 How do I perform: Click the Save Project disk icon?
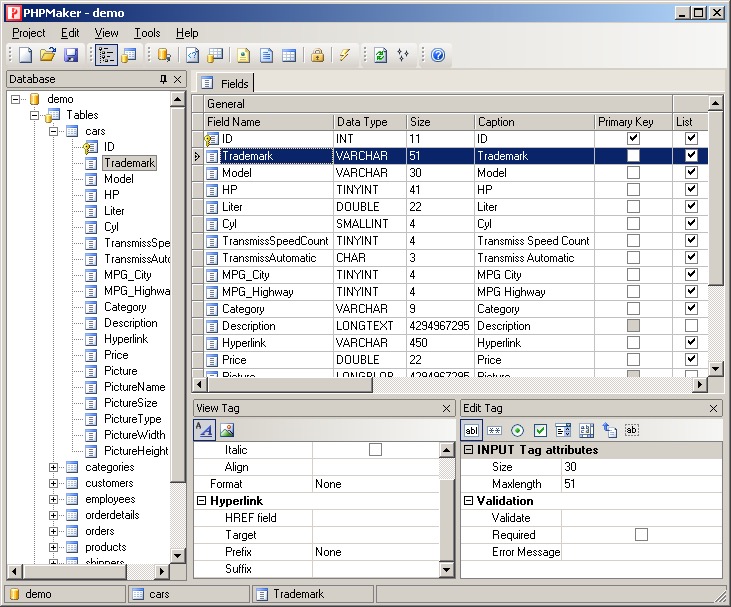point(70,55)
